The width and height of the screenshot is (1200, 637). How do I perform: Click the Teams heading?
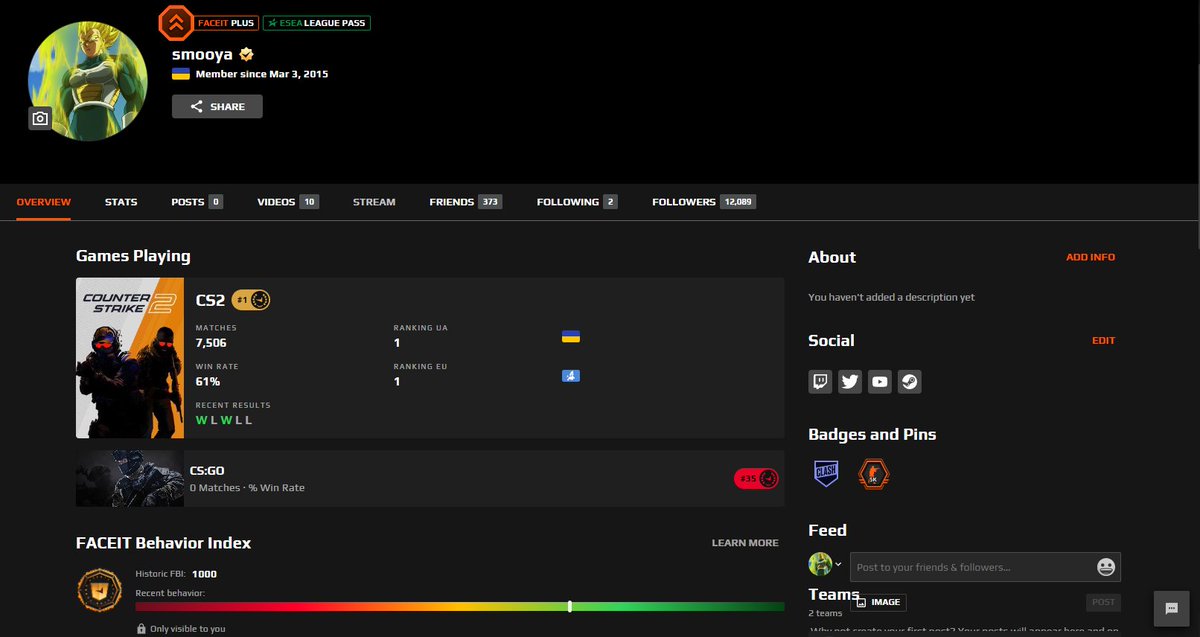(x=834, y=594)
